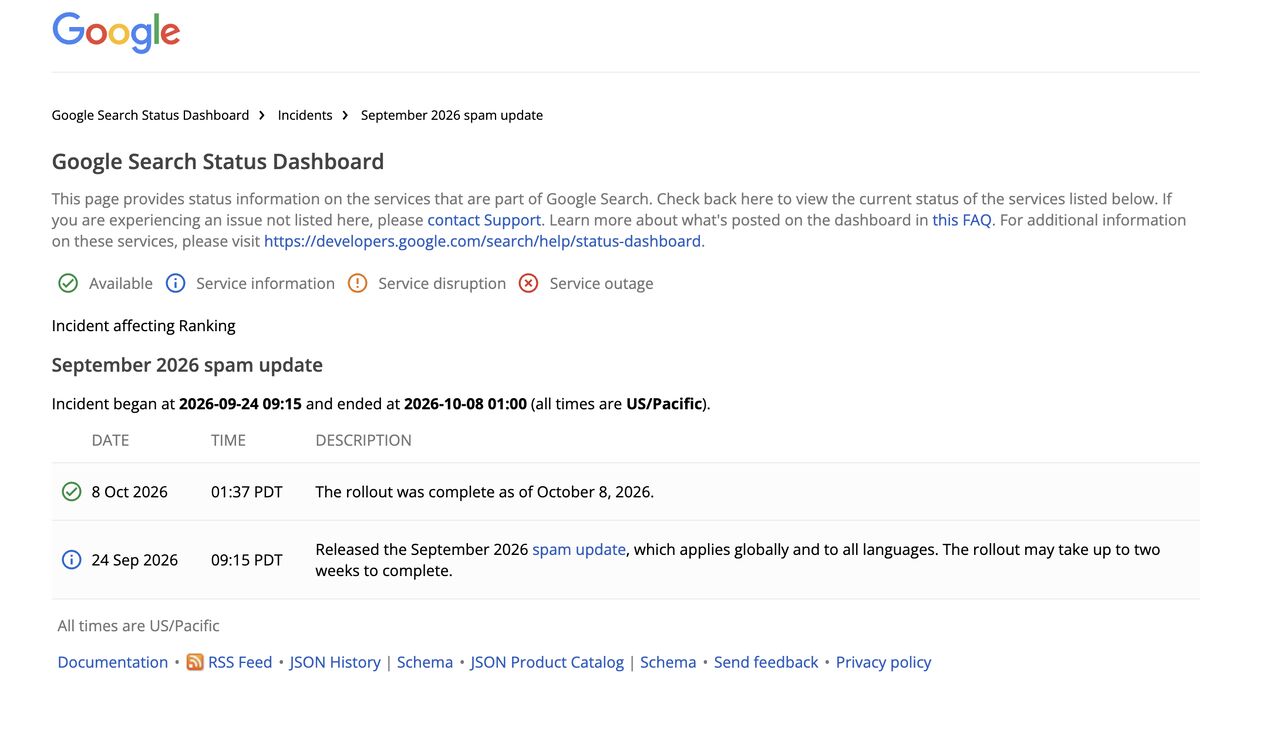Open the JSON History link
1280x754 pixels.
click(335, 662)
